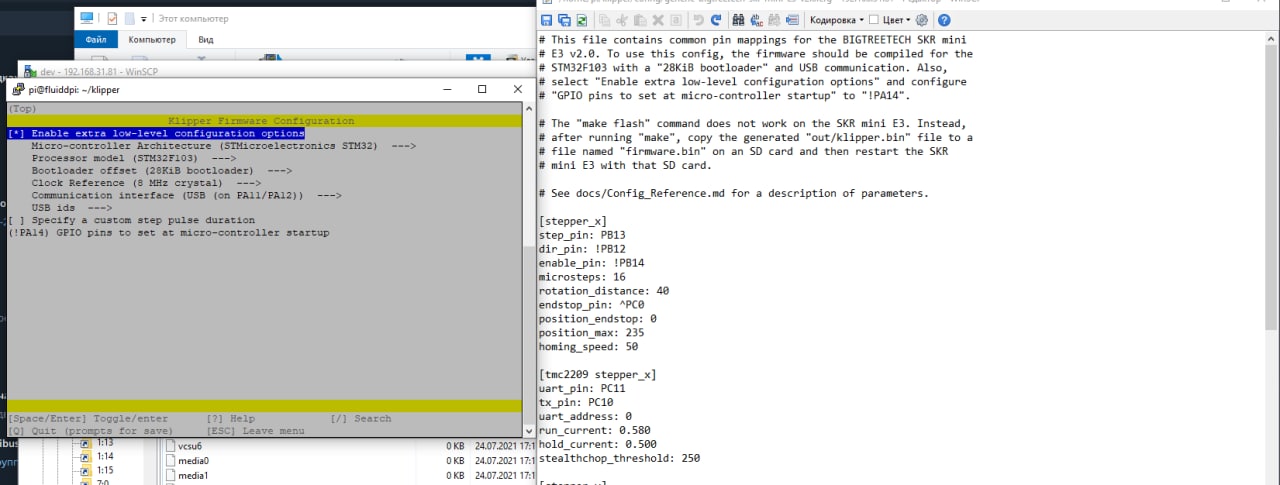Click the Find Next icon in editor toolbar

(774, 20)
